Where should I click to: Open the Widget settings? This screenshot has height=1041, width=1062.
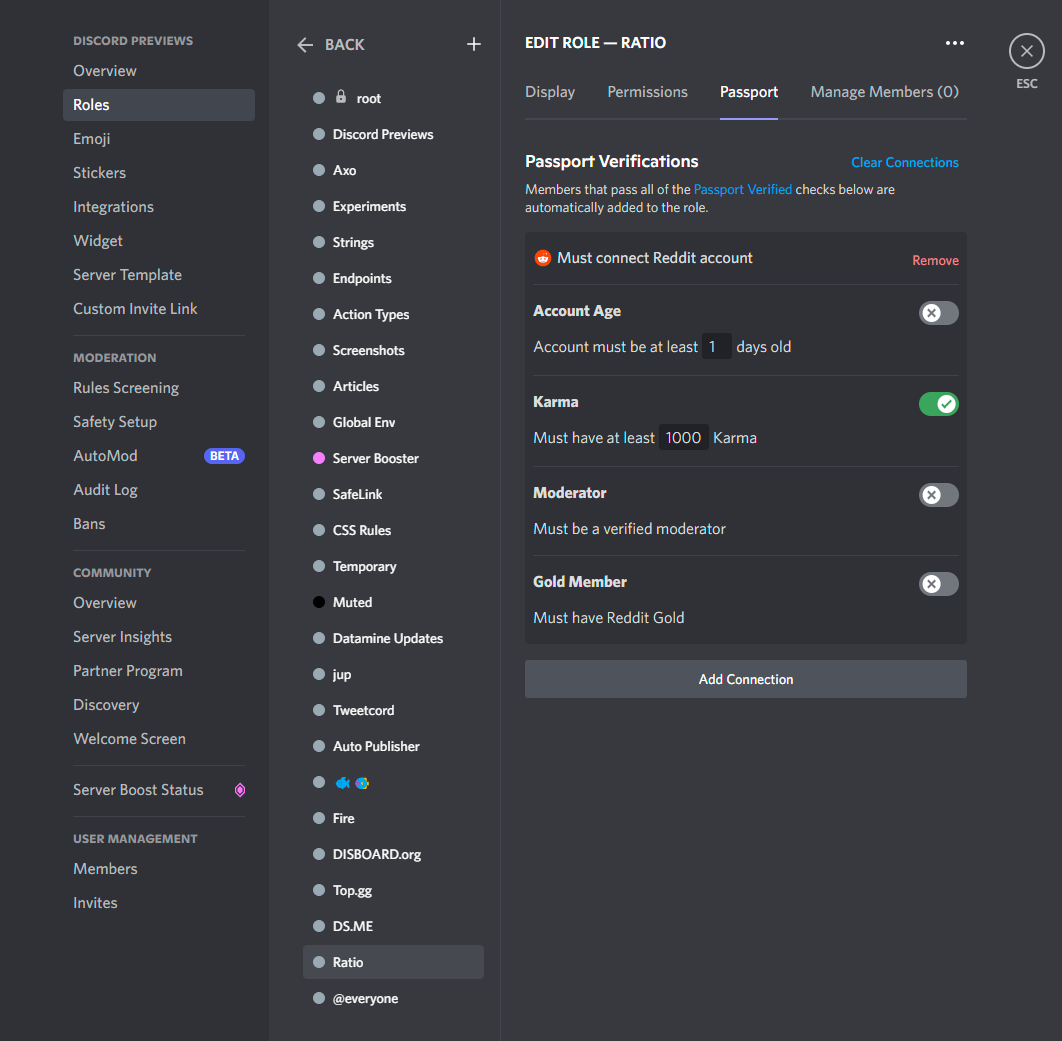(159, 241)
